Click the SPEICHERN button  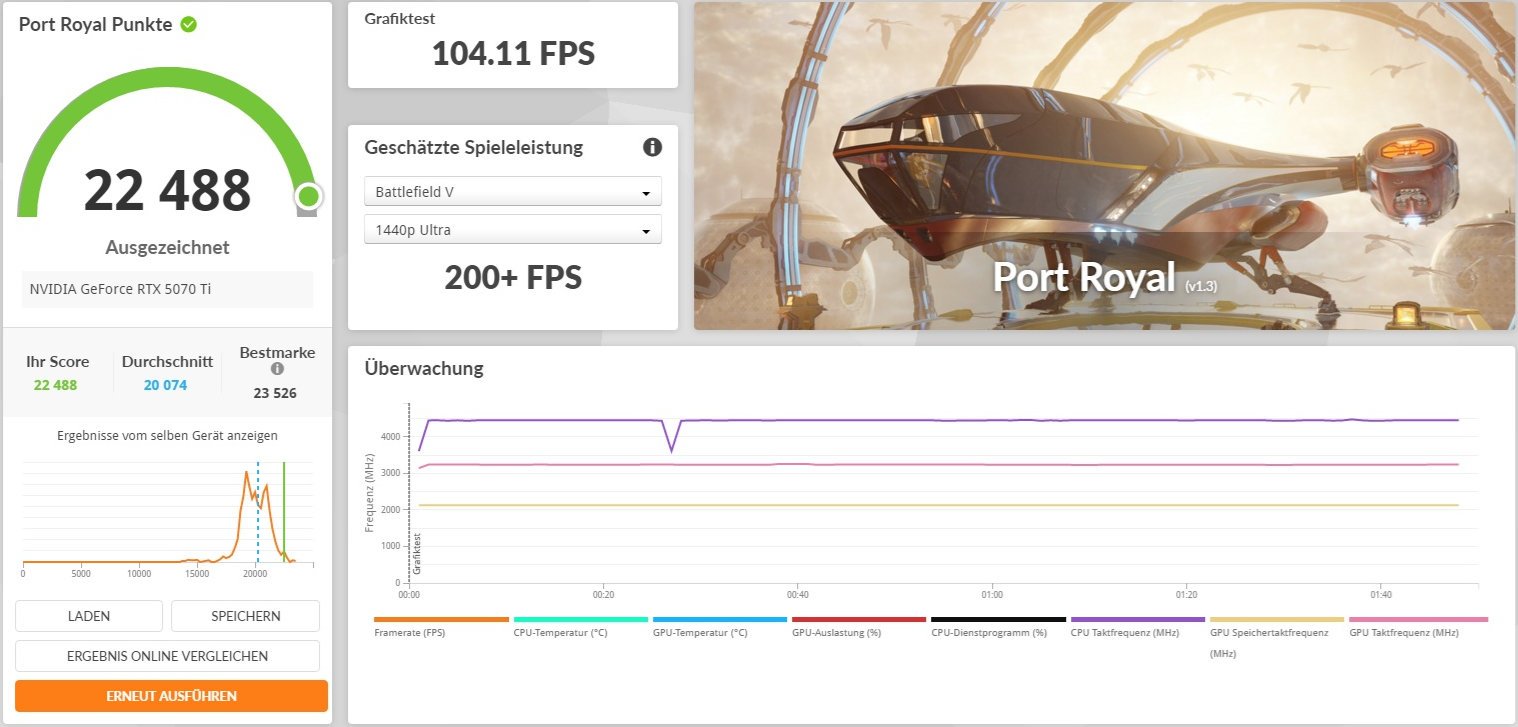(245, 616)
